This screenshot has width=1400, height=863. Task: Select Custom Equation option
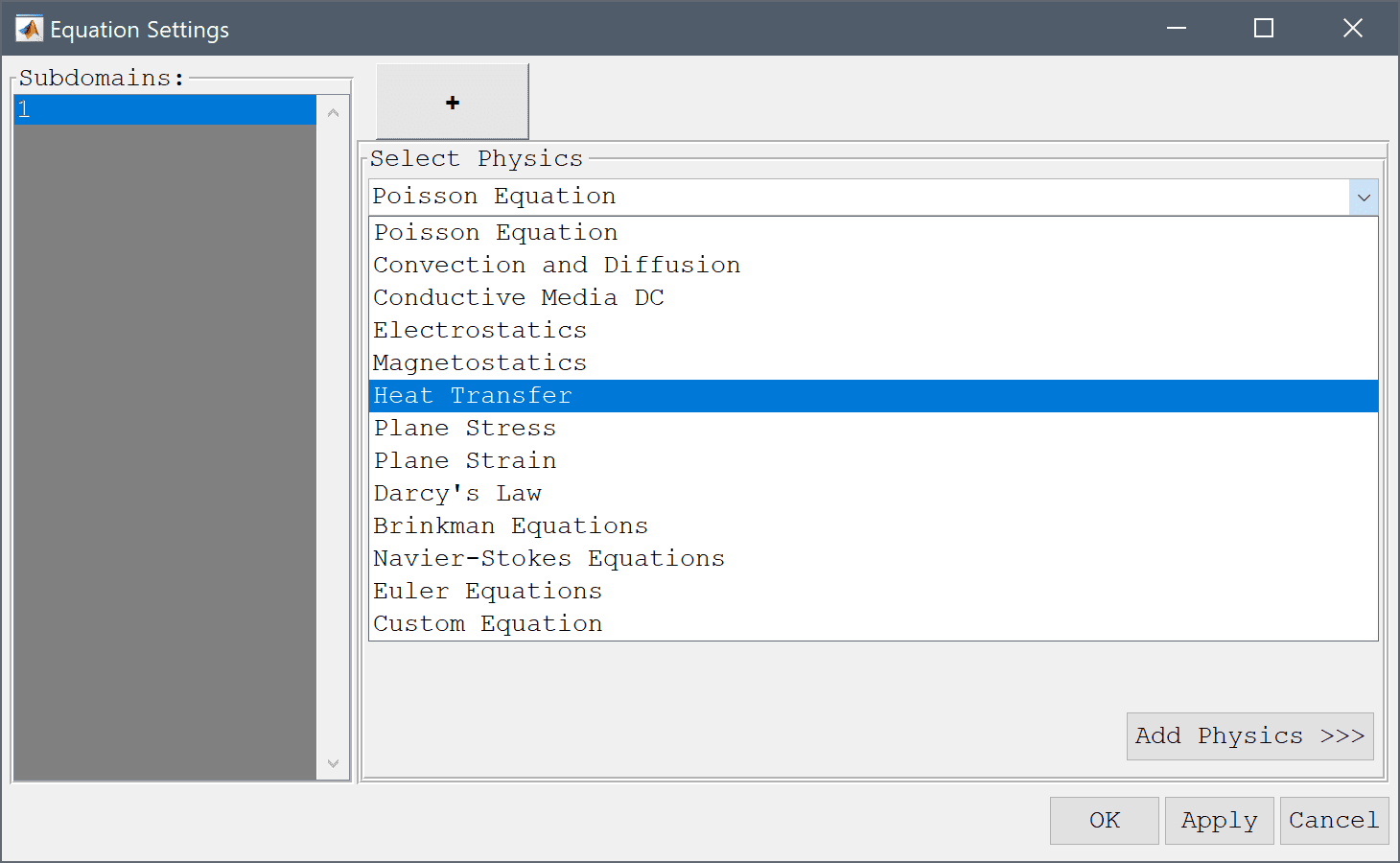[874, 624]
